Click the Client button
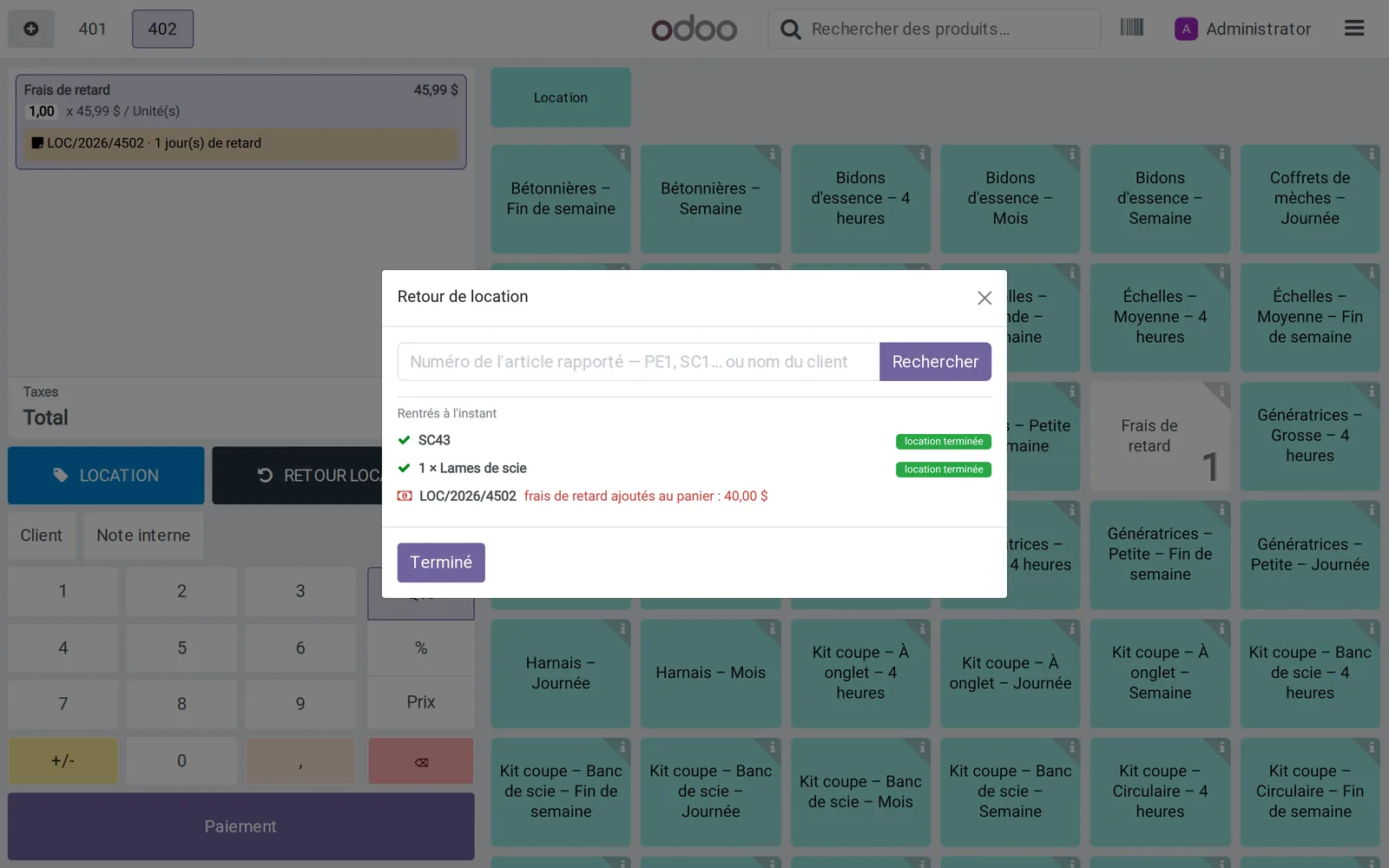This screenshot has width=1389, height=868. pos(42,536)
